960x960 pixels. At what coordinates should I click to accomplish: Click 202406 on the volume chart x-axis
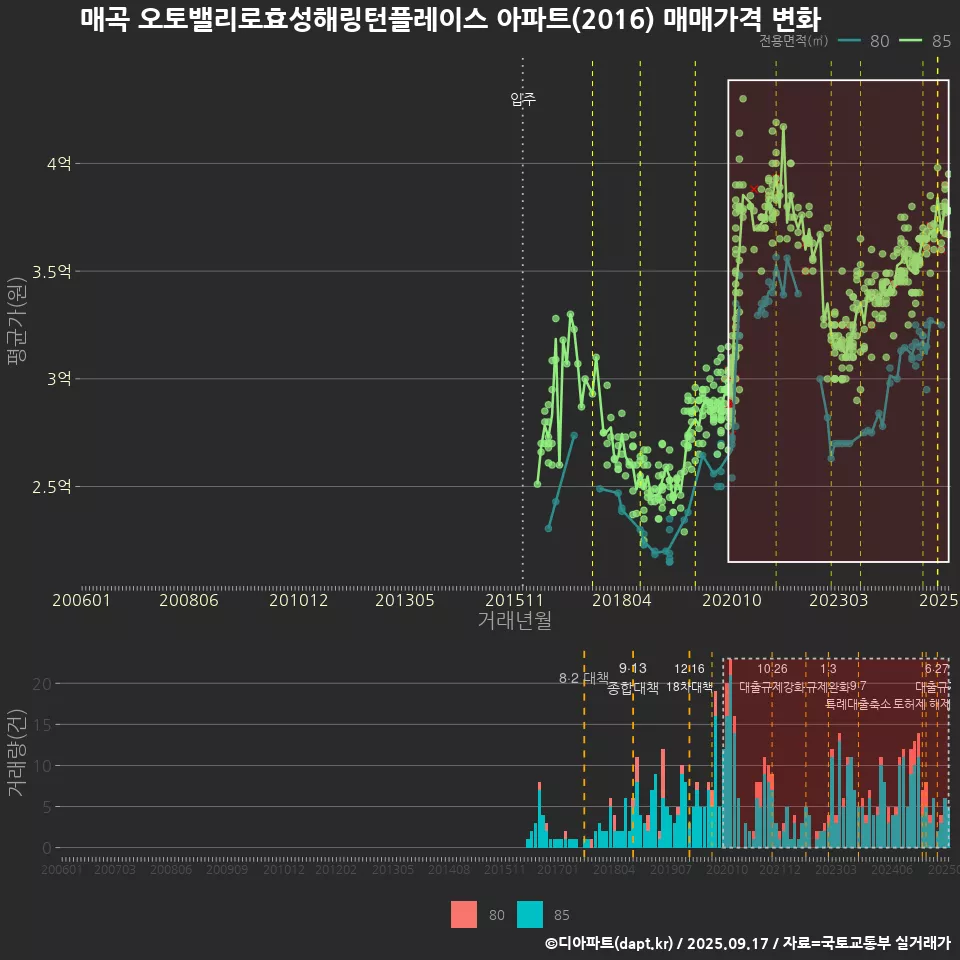click(891, 869)
